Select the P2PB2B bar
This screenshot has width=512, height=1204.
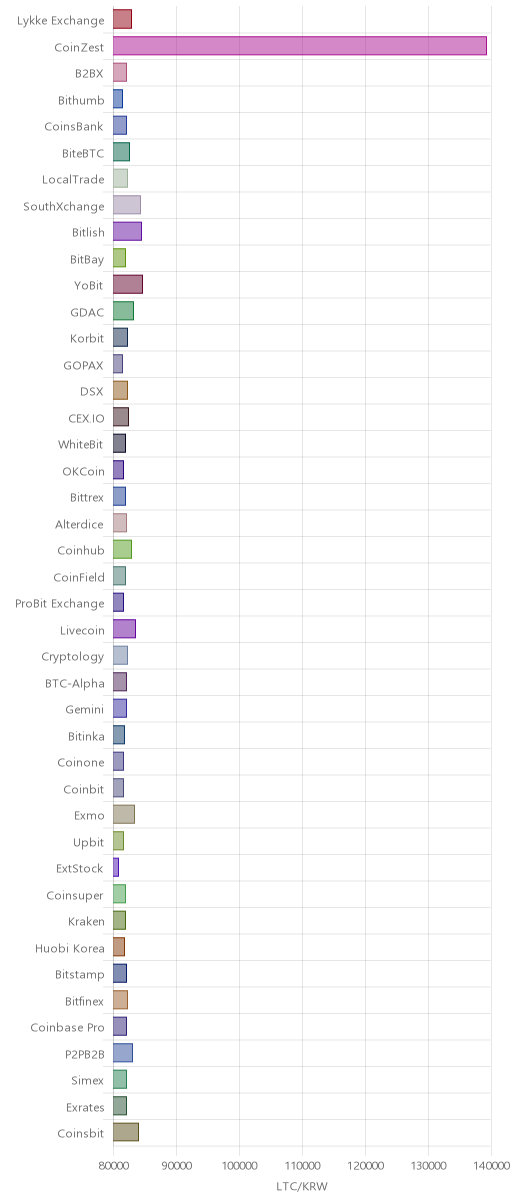click(123, 1053)
